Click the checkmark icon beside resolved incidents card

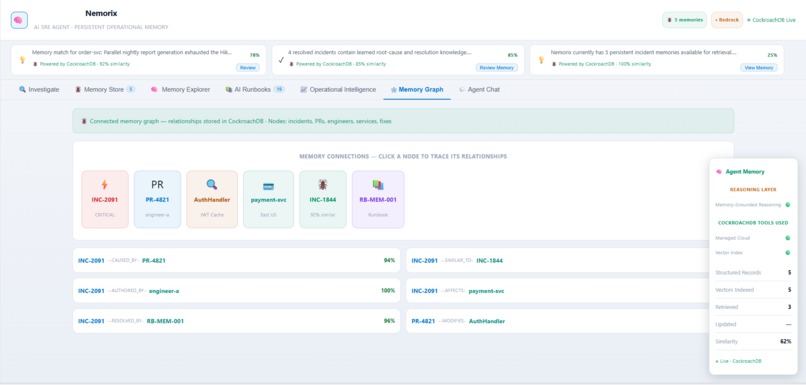click(281, 60)
